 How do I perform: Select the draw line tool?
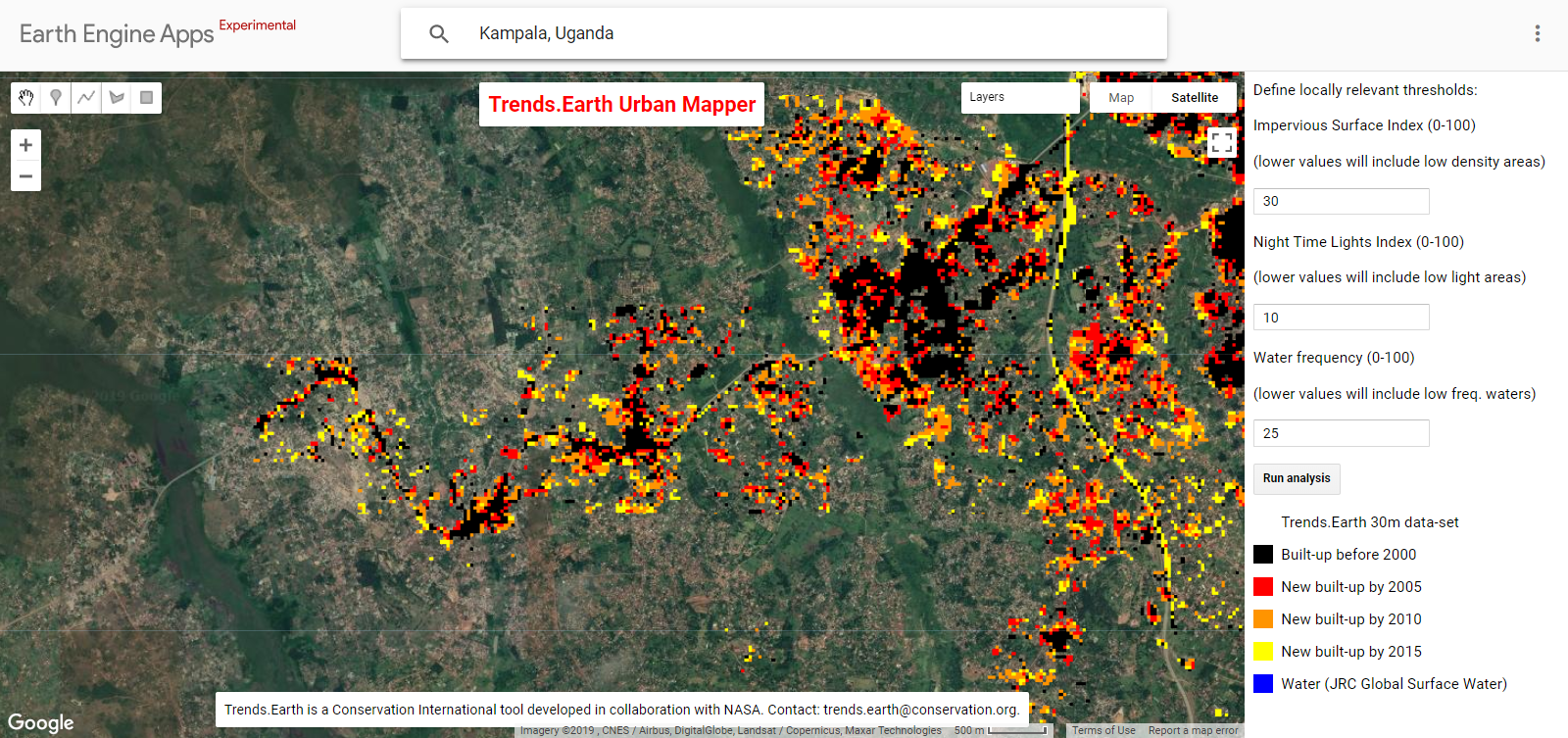point(86,97)
